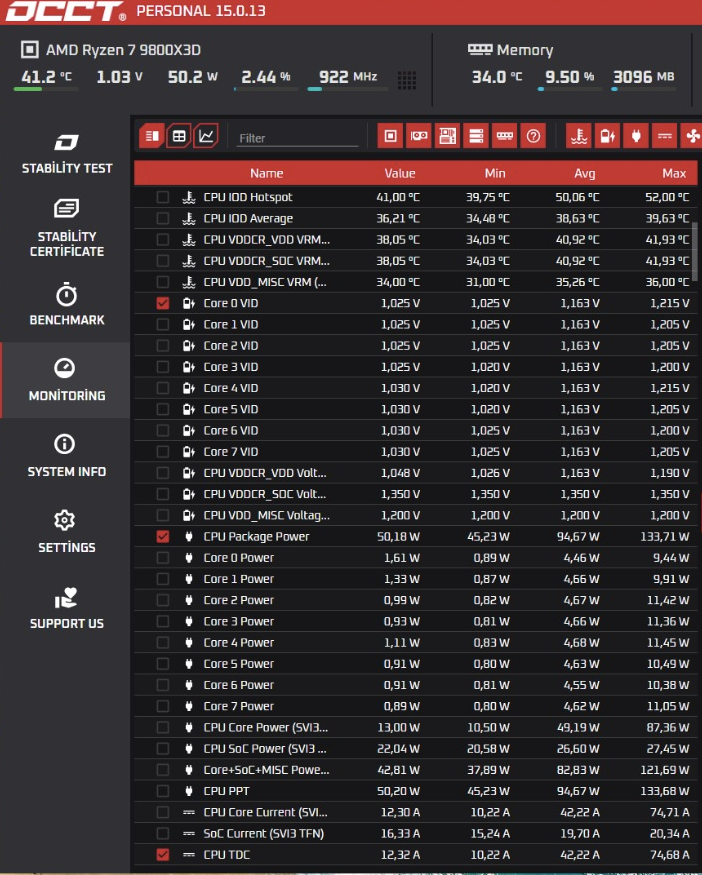This screenshot has height=875, width=702.
Task: Check the CPU IOD Hotspot checkbox
Action: (x=162, y=197)
